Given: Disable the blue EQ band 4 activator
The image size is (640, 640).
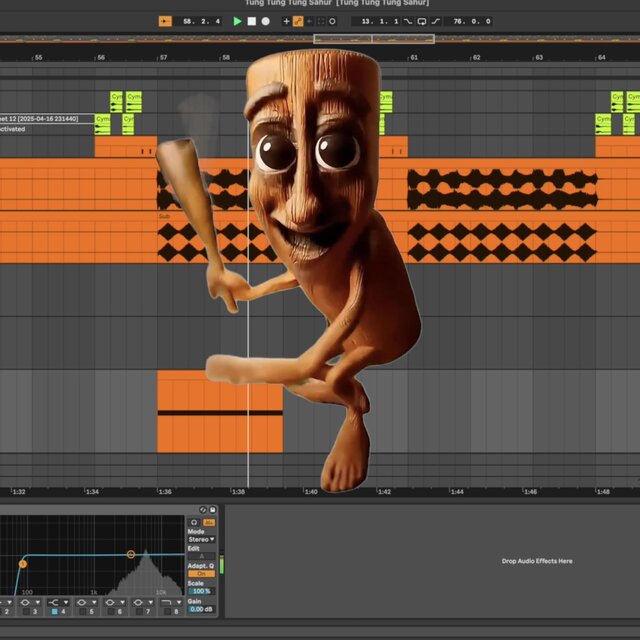Looking at the screenshot, I should point(54,611).
